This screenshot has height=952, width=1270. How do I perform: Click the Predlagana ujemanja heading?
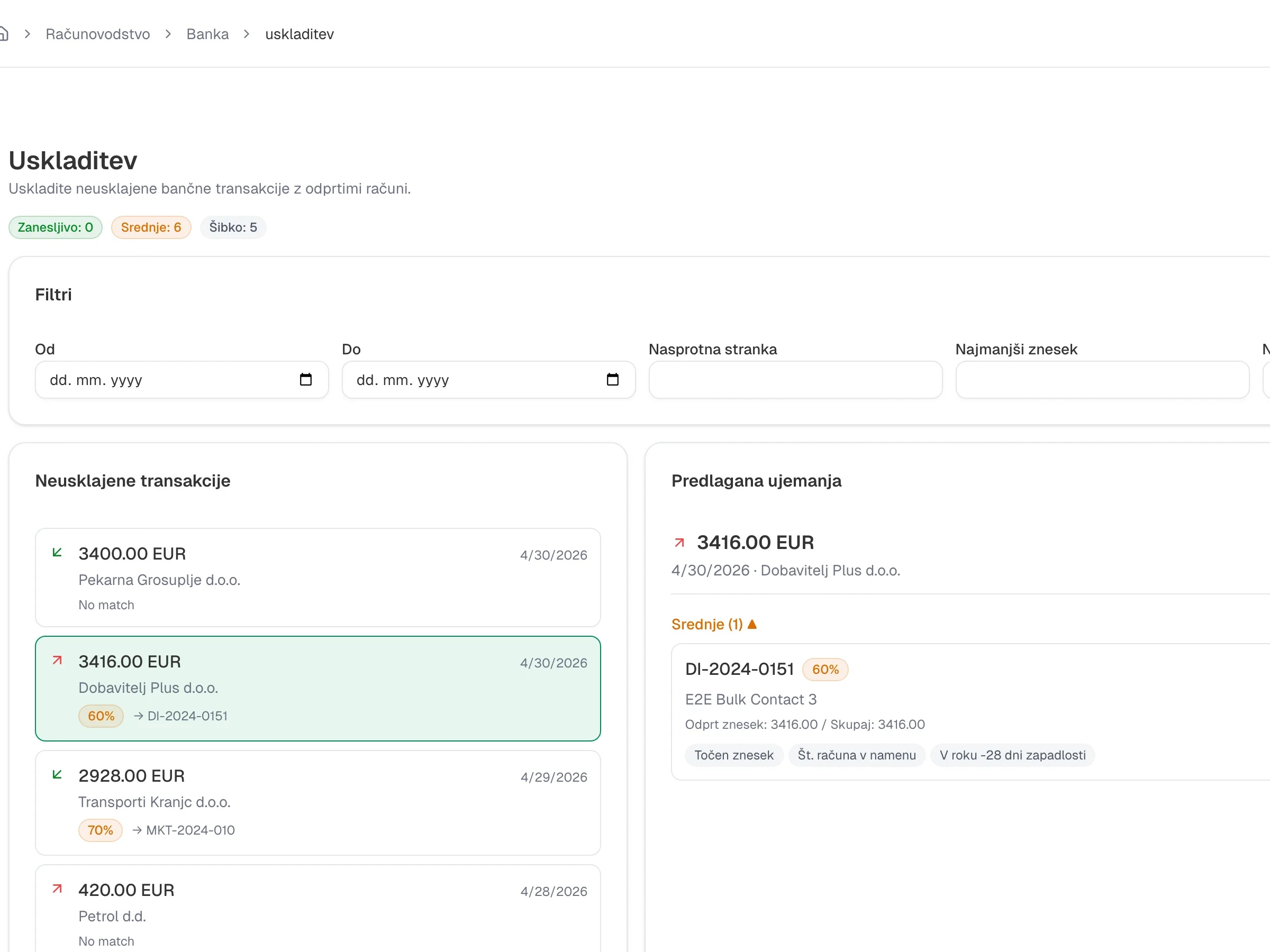pyautogui.click(x=756, y=480)
